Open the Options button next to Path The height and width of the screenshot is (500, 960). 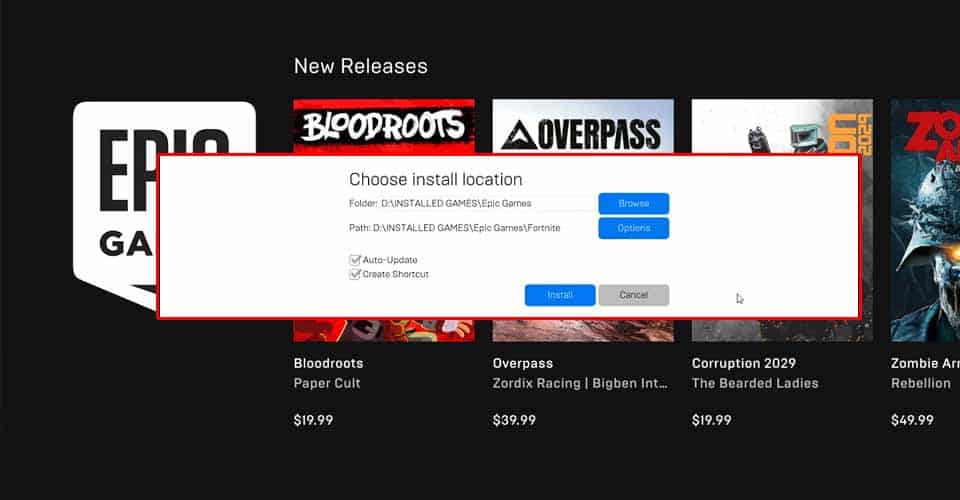click(x=634, y=228)
